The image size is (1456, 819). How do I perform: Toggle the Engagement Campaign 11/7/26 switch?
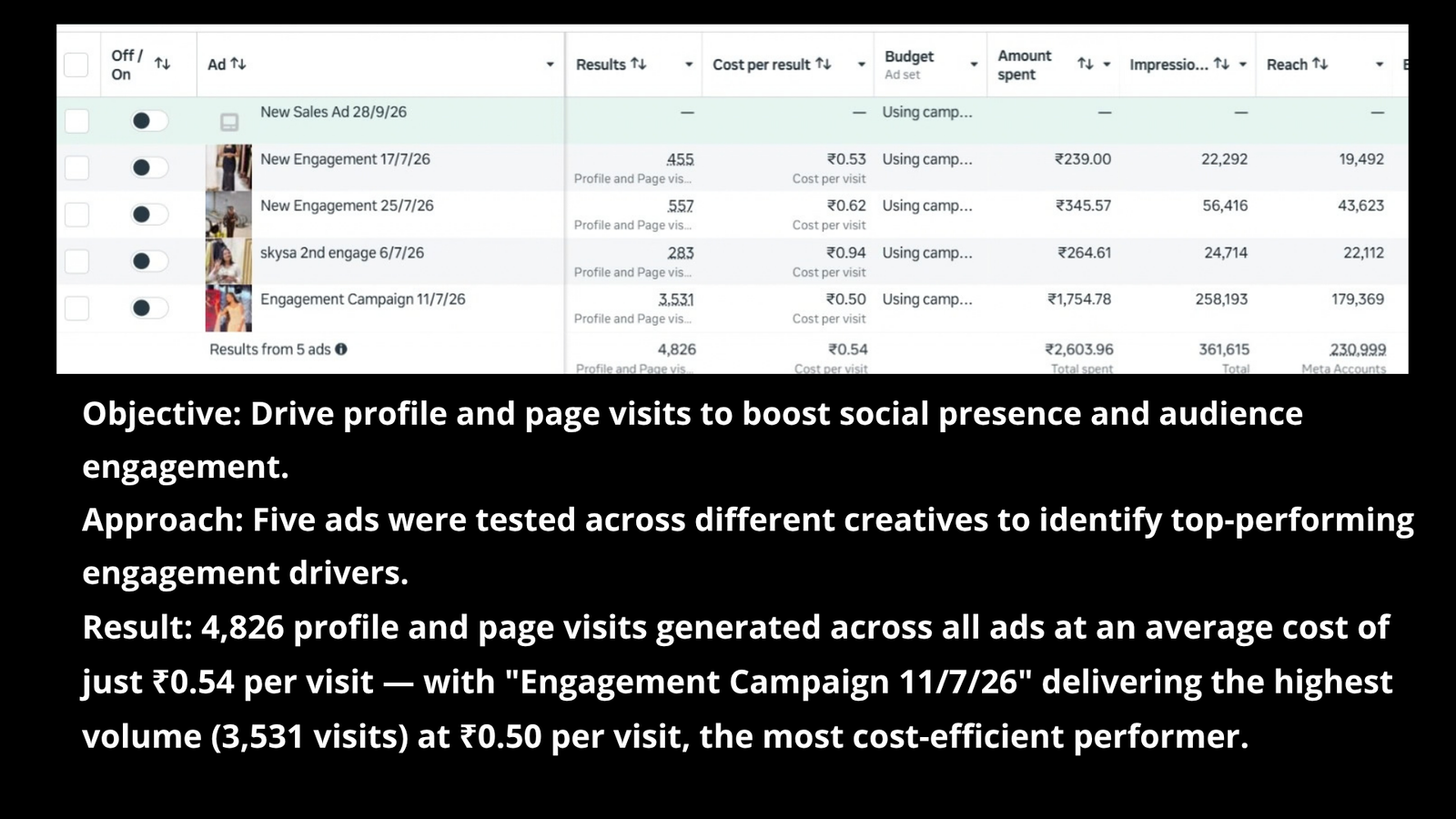pos(149,308)
